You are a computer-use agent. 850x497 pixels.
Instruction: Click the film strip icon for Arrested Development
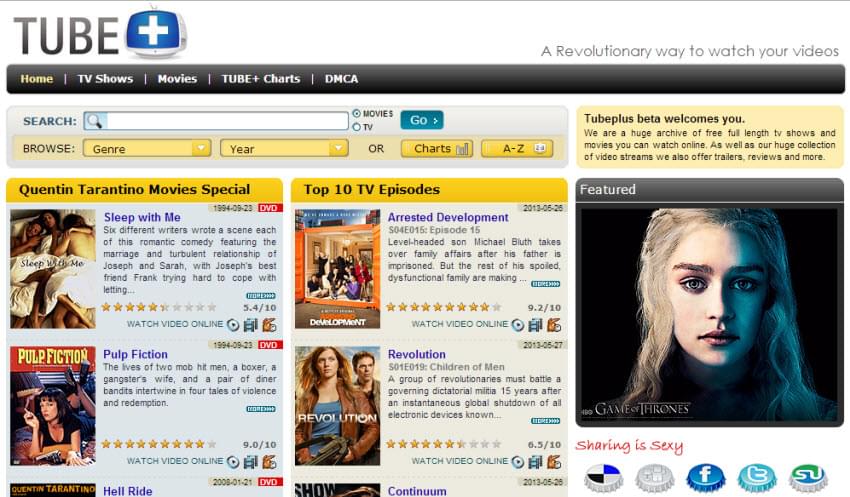tap(535, 324)
